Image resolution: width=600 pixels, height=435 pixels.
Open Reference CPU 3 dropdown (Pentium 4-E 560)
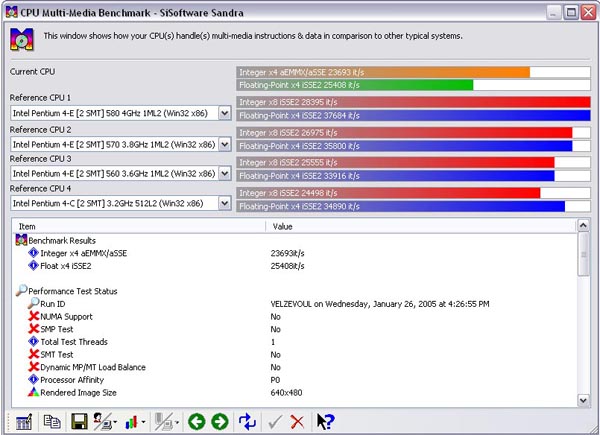click(225, 173)
